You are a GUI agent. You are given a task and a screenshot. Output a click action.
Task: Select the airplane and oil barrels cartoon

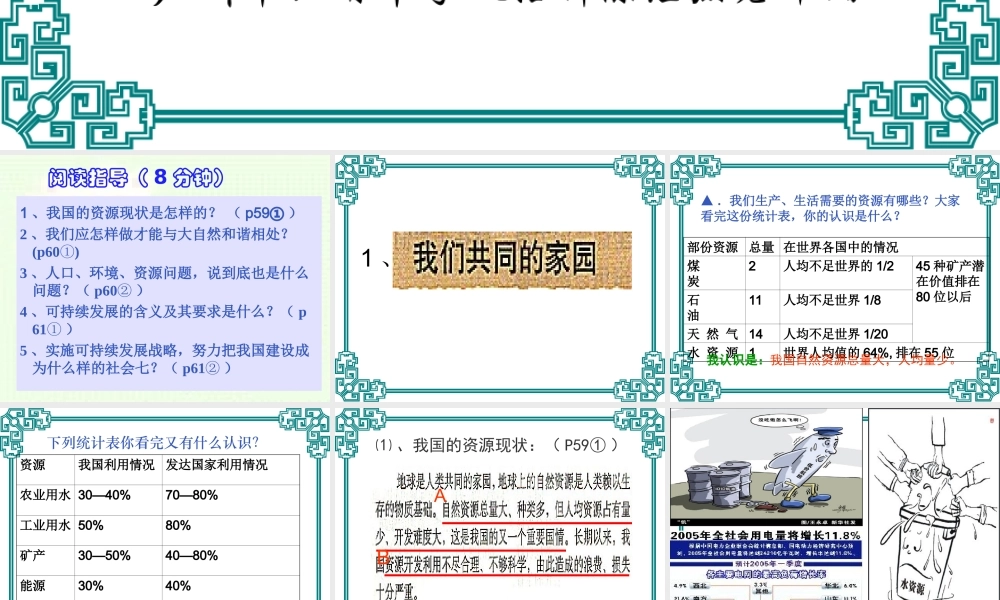coord(766,467)
